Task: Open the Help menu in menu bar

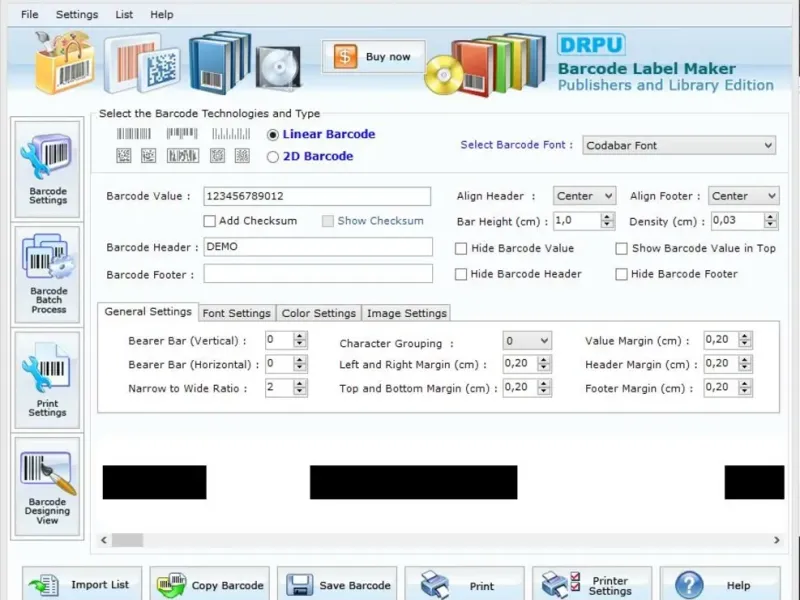Action: 162,14
